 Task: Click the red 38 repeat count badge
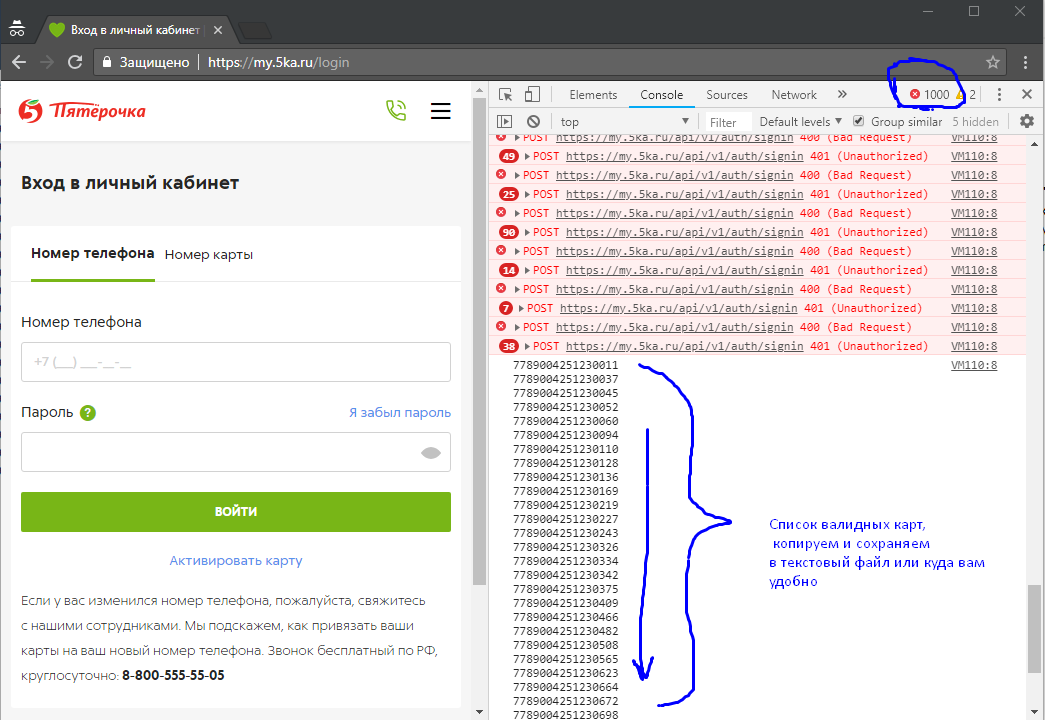509,347
